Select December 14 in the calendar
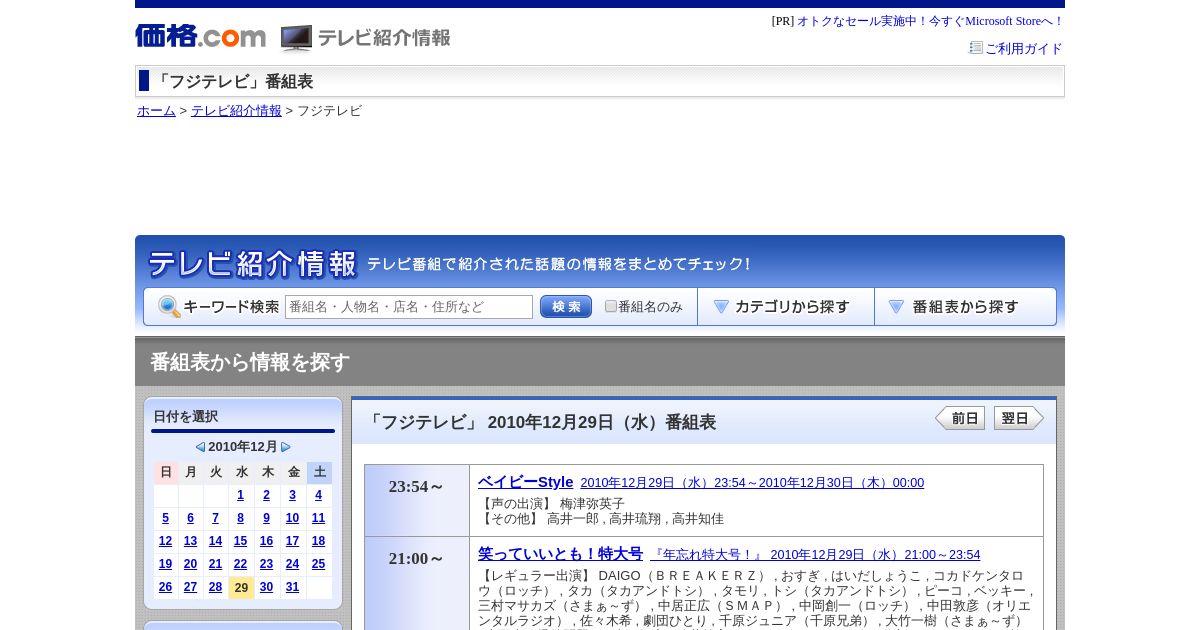1200x630 pixels. point(215,541)
